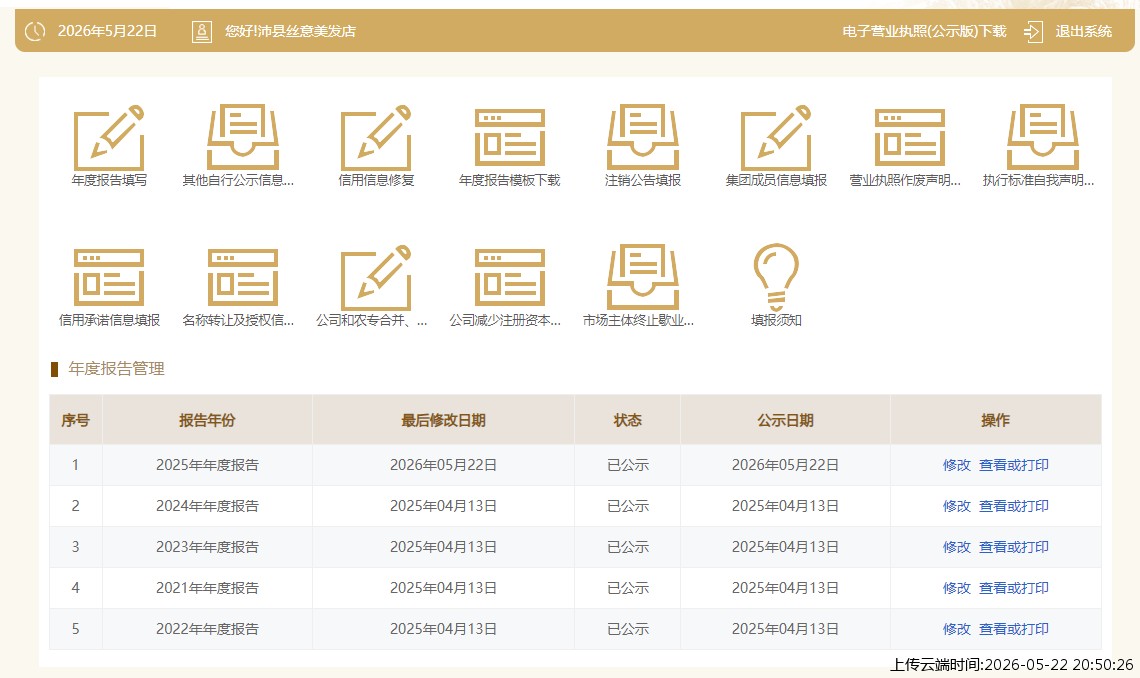Click 修改 for 2021年年度报告

(956, 588)
